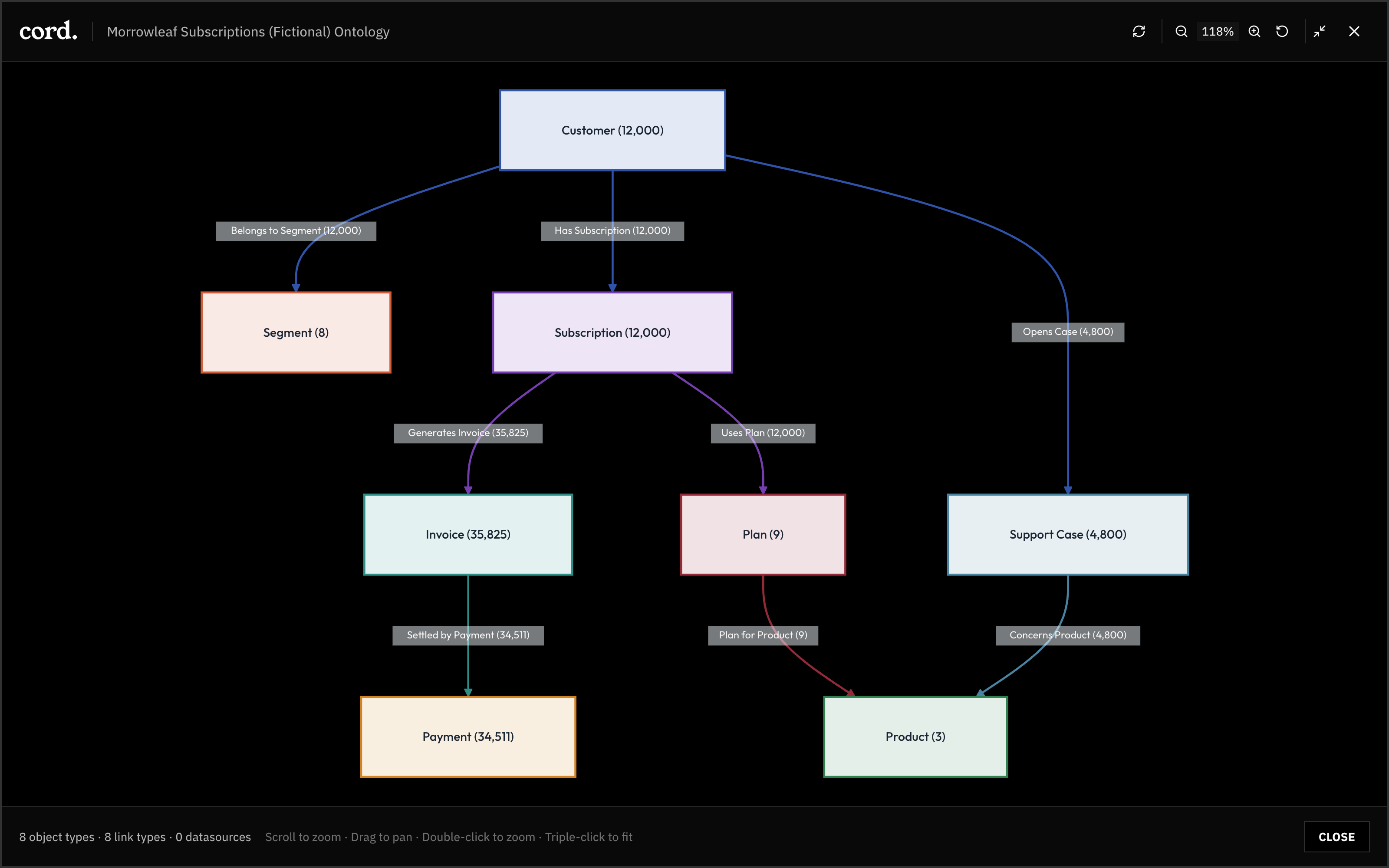The image size is (1389, 868).
Task: Exit fullscreen using the collapse arrows icon
Action: (1320, 32)
